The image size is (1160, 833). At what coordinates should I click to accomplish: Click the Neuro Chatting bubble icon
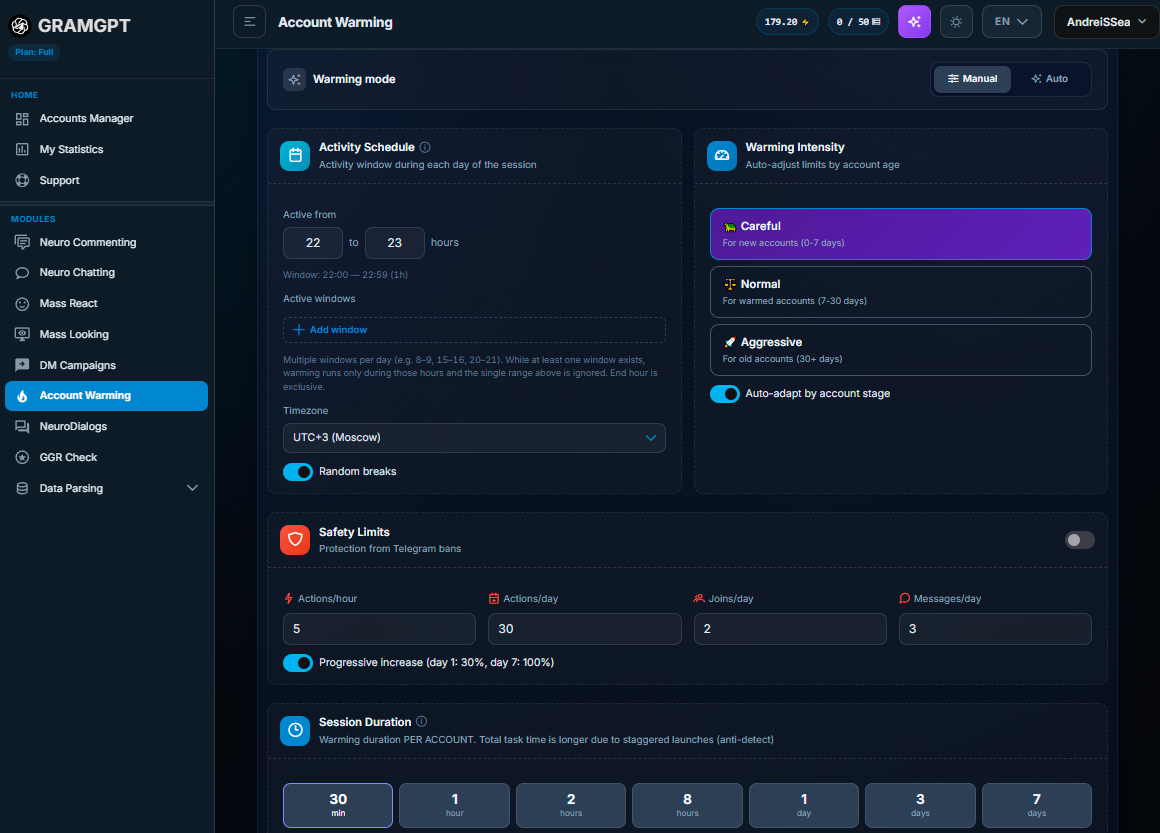[x=22, y=273]
